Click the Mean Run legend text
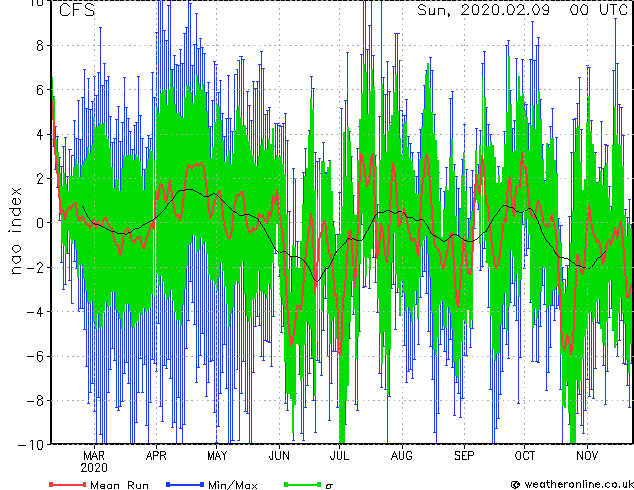Image resolution: width=634 pixels, height=490 pixels. [x=119, y=485]
